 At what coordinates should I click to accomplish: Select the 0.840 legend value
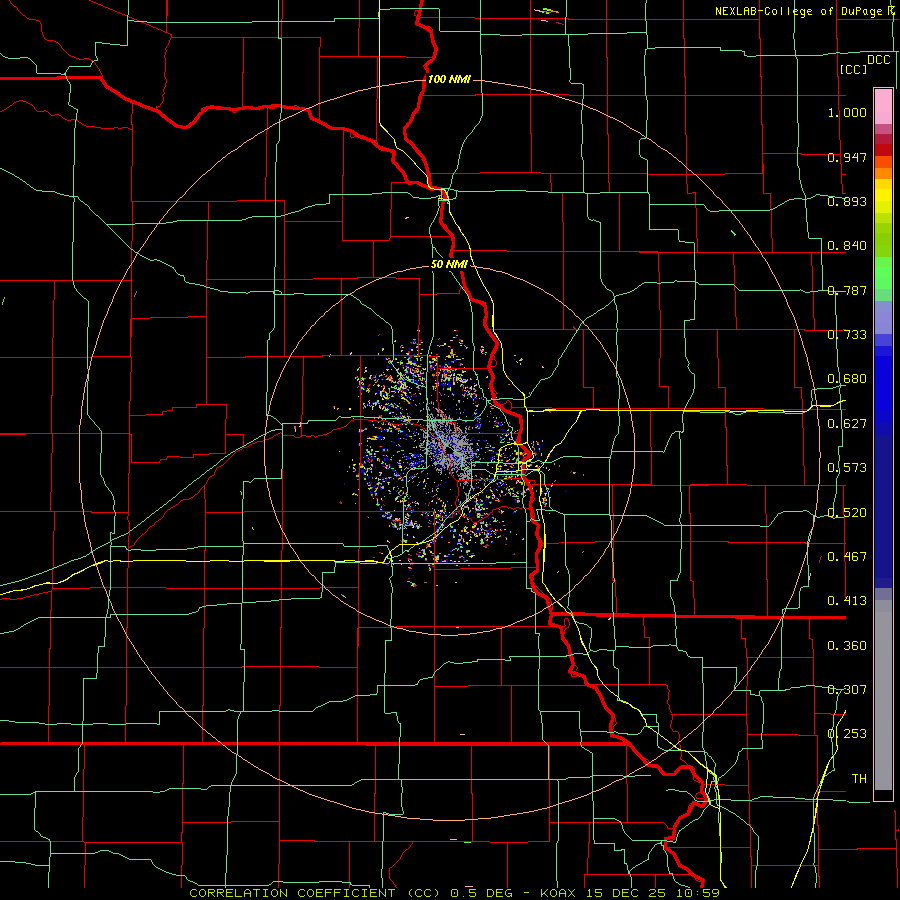click(847, 246)
